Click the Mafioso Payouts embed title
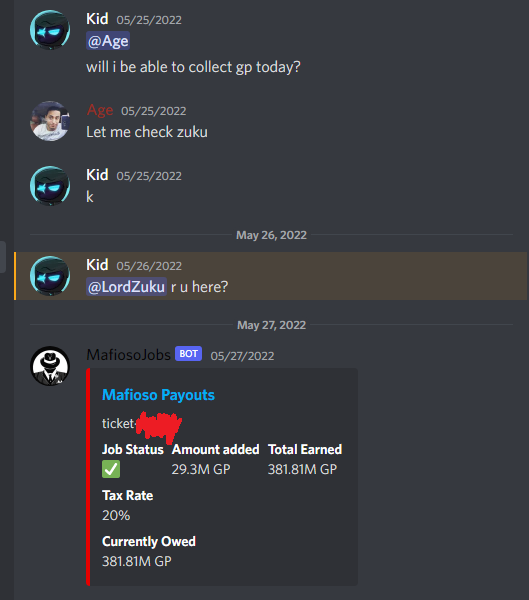 click(158, 395)
